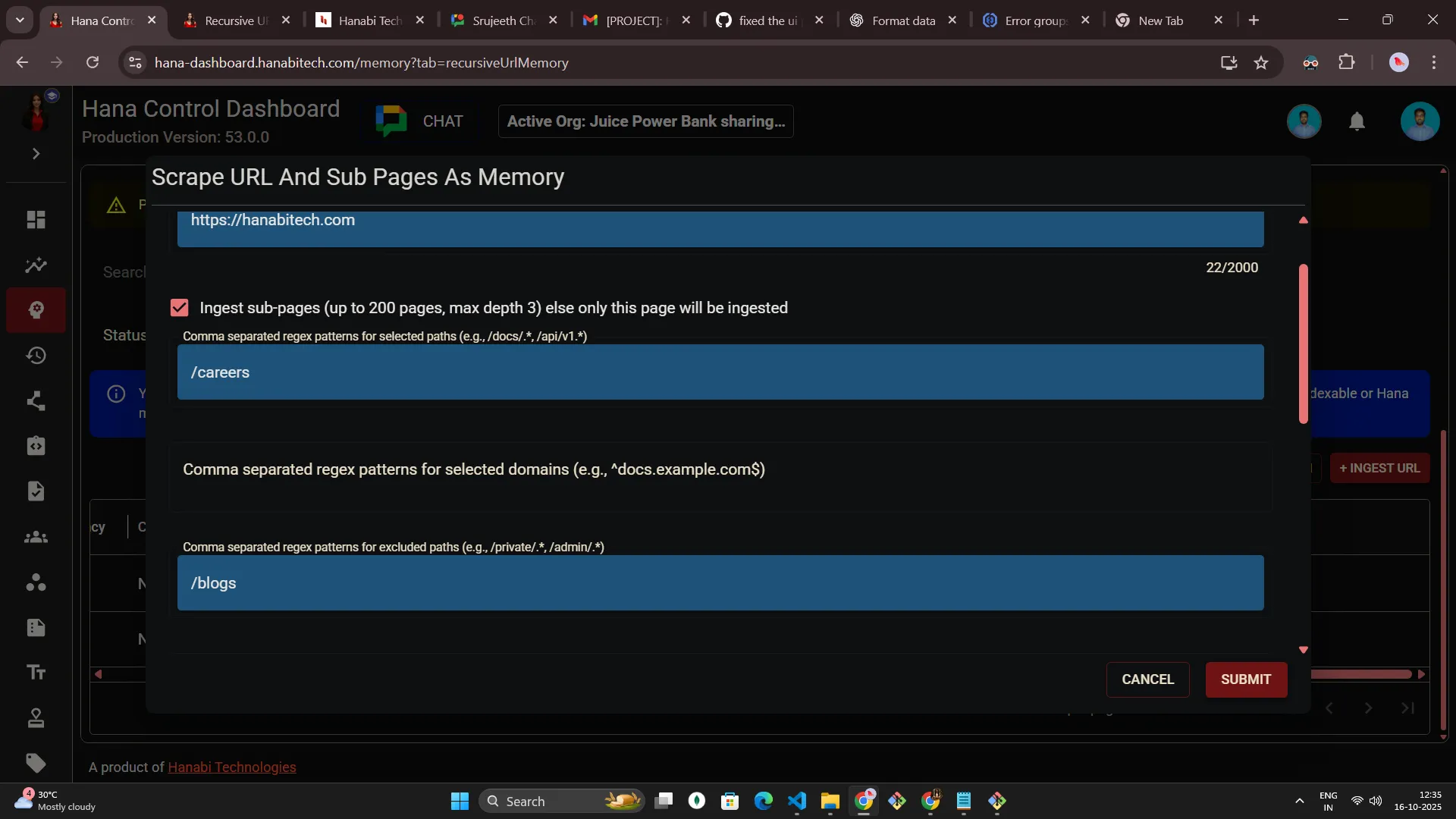Open the history clock icon in sidebar
The height and width of the screenshot is (819, 1456).
(36, 356)
